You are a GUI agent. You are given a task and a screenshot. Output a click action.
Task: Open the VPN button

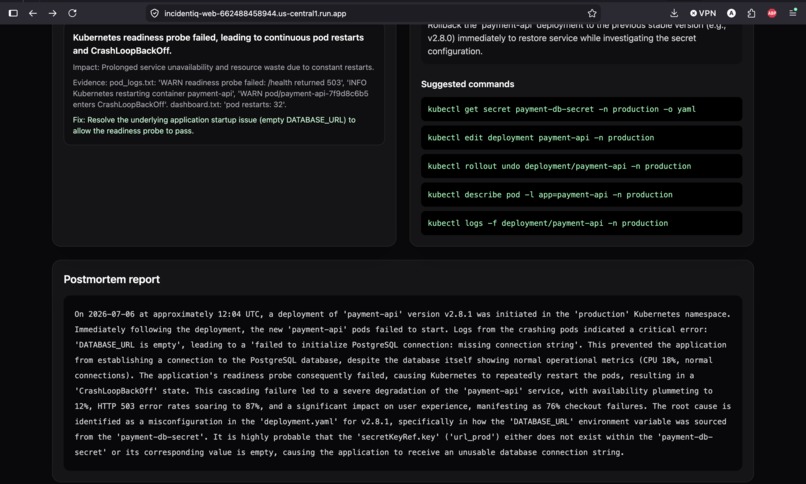click(703, 13)
